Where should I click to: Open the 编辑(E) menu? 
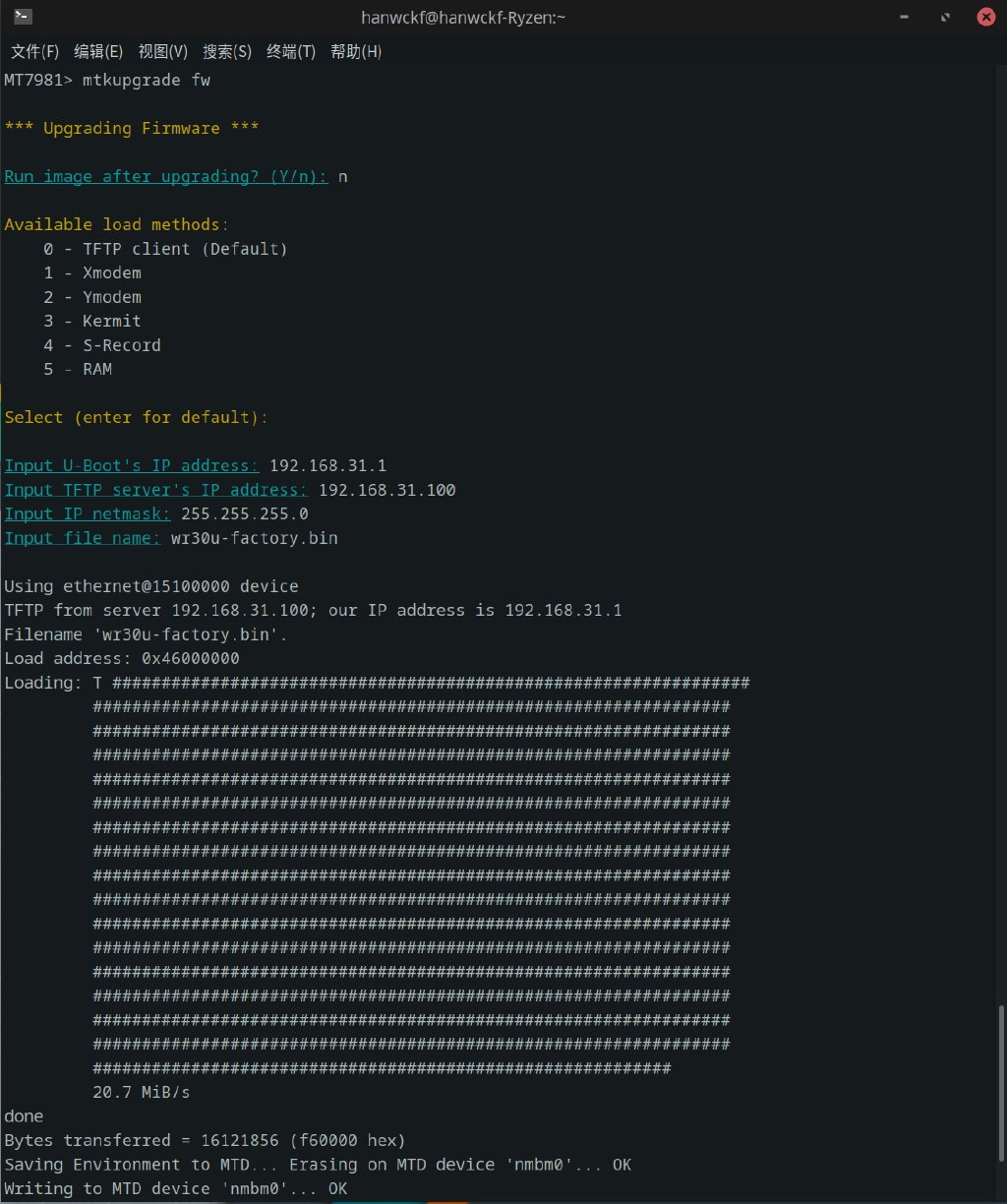click(98, 51)
